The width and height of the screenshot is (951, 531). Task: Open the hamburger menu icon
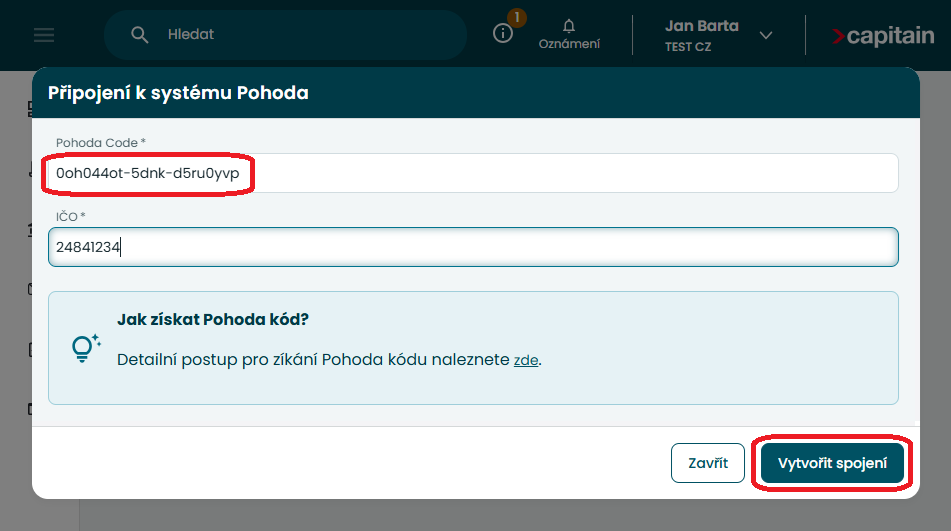pos(44,35)
